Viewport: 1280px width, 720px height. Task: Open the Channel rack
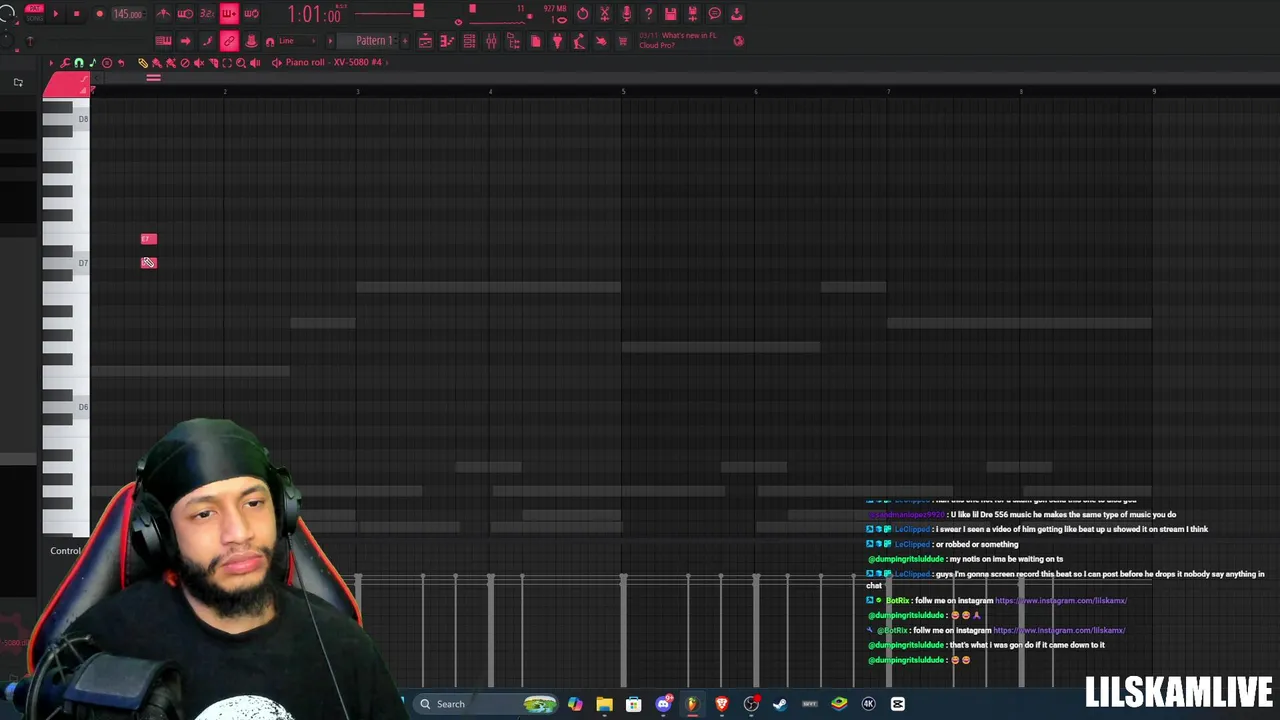tap(469, 41)
